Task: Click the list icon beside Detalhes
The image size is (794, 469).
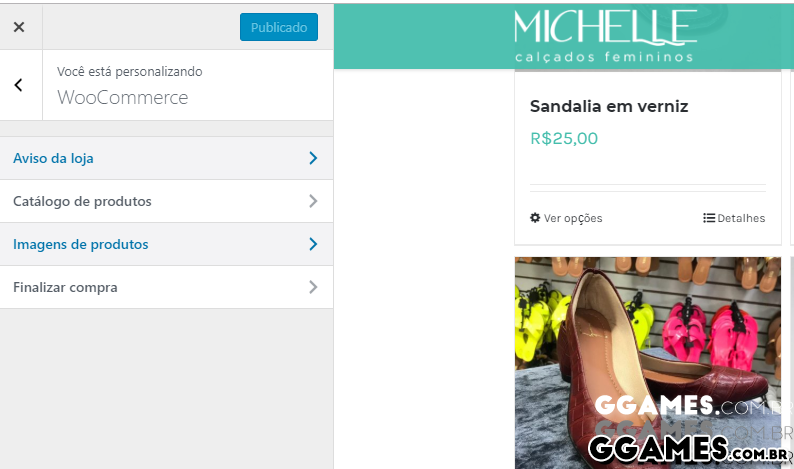Action: click(709, 218)
